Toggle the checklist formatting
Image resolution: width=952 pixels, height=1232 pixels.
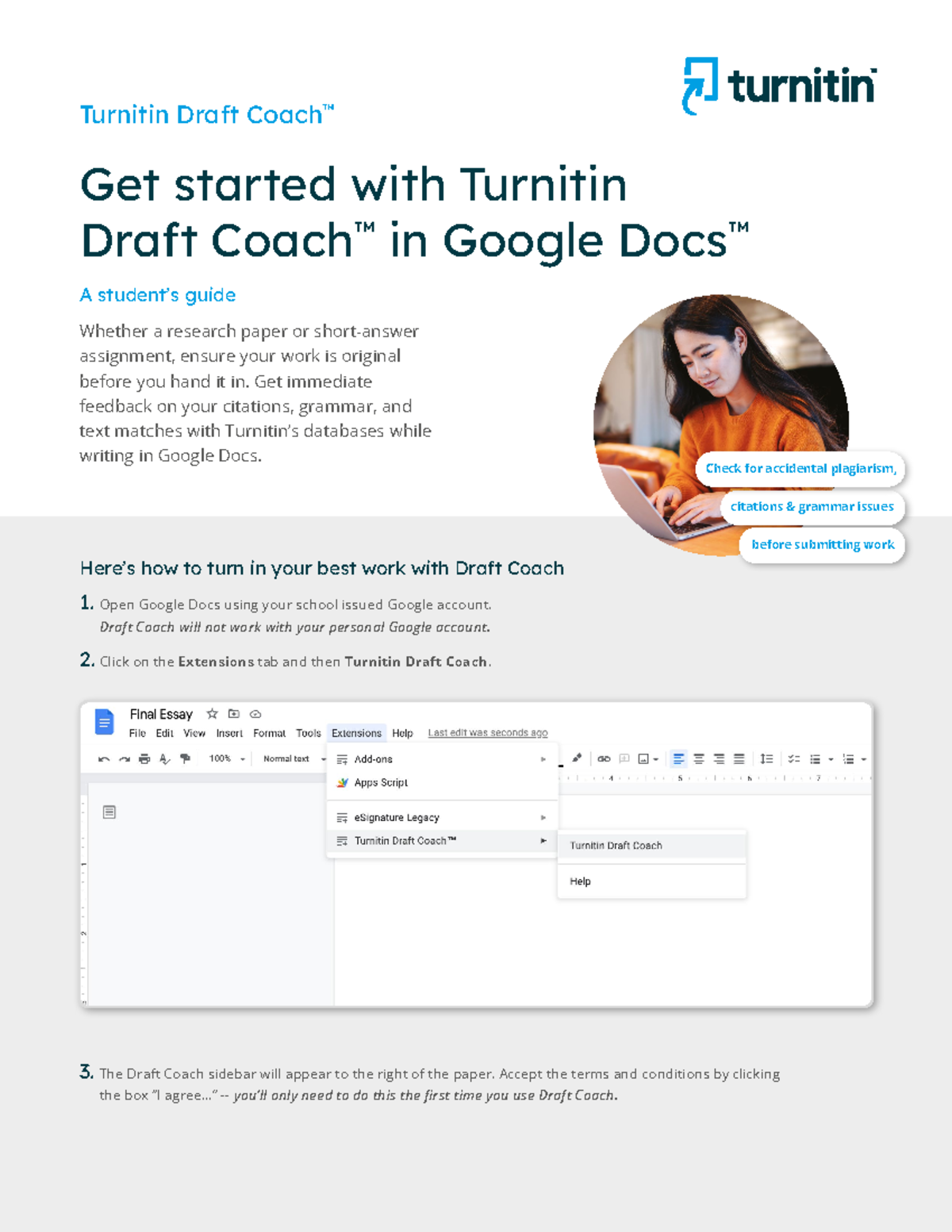794,758
